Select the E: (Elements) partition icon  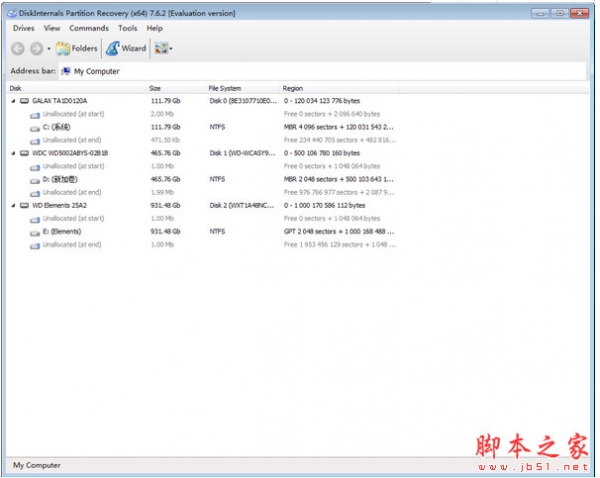tap(35, 233)
